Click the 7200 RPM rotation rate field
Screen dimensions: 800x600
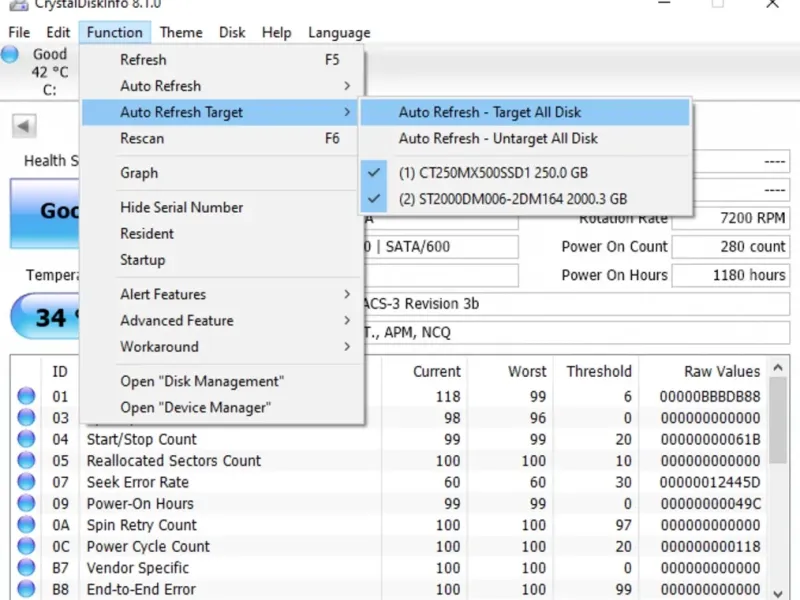pyautogui.click(x=731, y=218)
